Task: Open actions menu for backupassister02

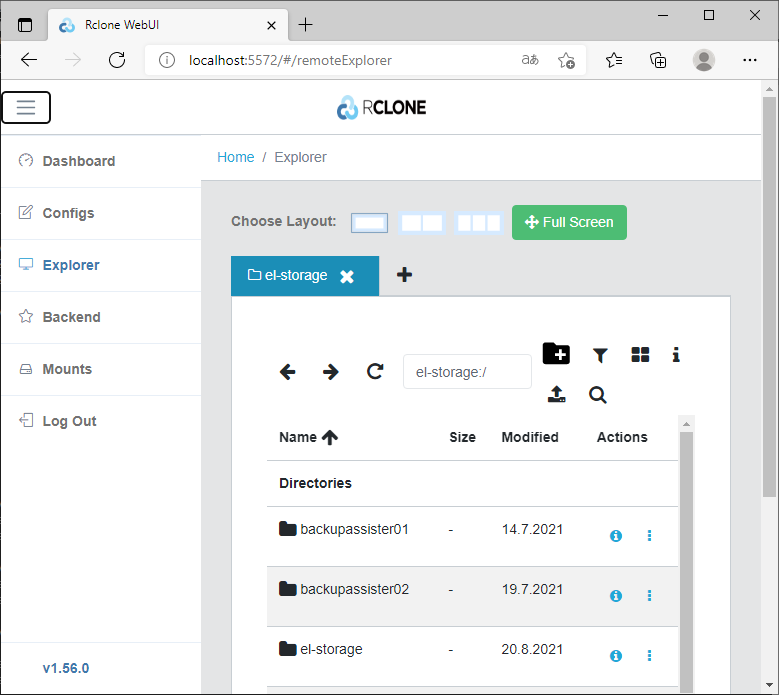Action: (x=649, y=596)
